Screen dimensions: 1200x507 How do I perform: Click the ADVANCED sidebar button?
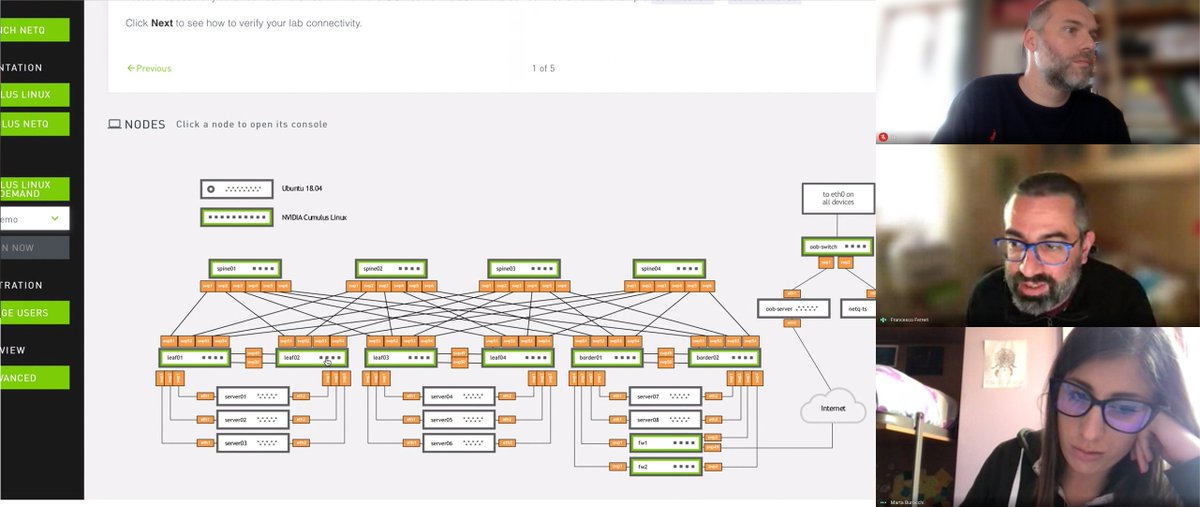[35, 378]
